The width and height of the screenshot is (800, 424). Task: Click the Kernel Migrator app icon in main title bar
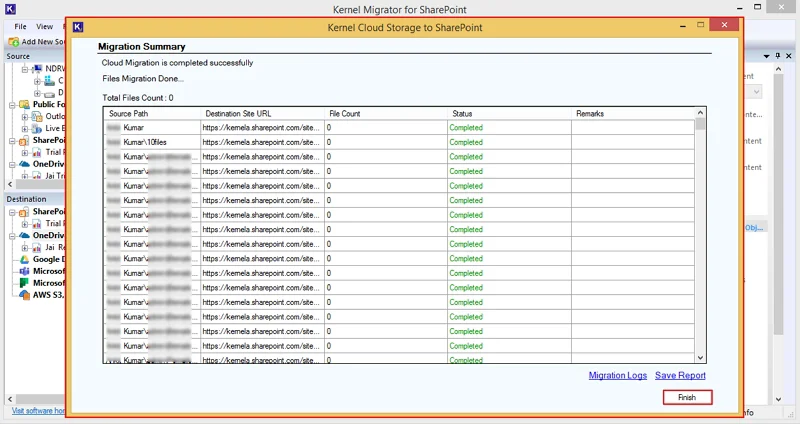tap(10, 9)
